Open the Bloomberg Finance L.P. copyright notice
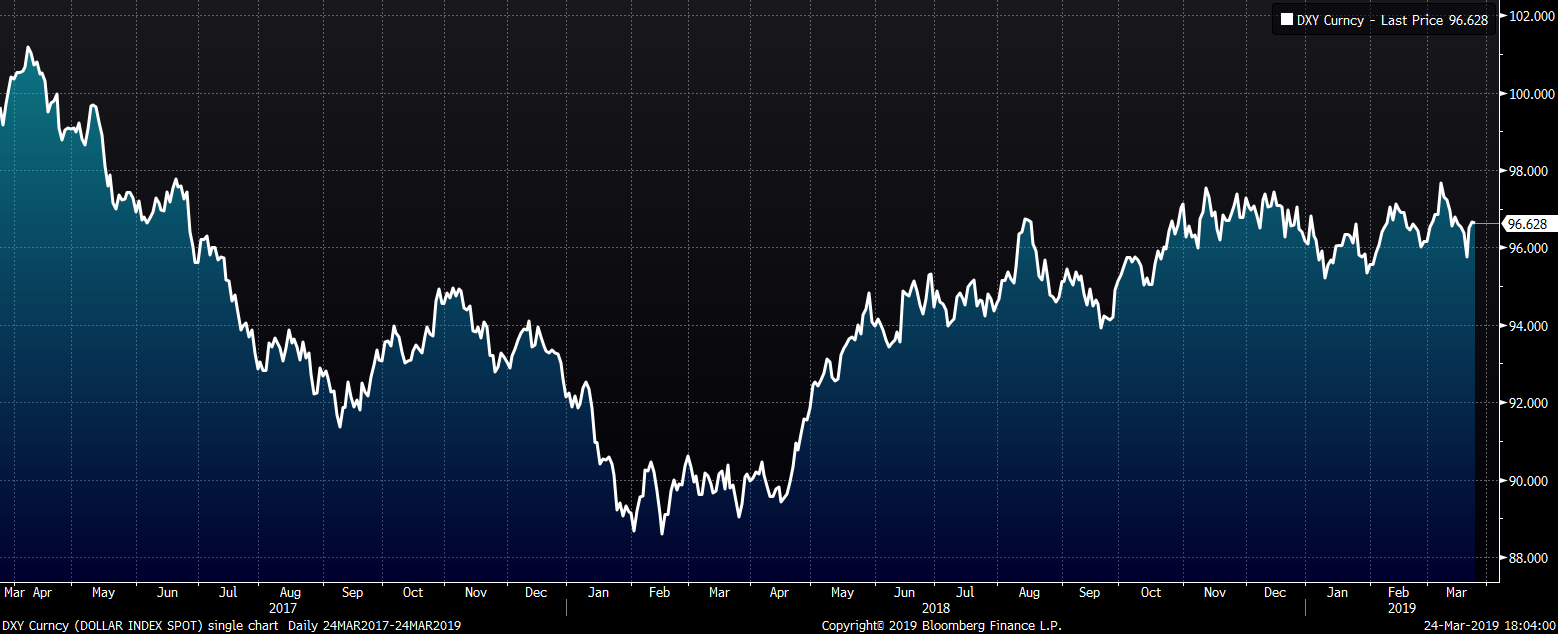 941,625
